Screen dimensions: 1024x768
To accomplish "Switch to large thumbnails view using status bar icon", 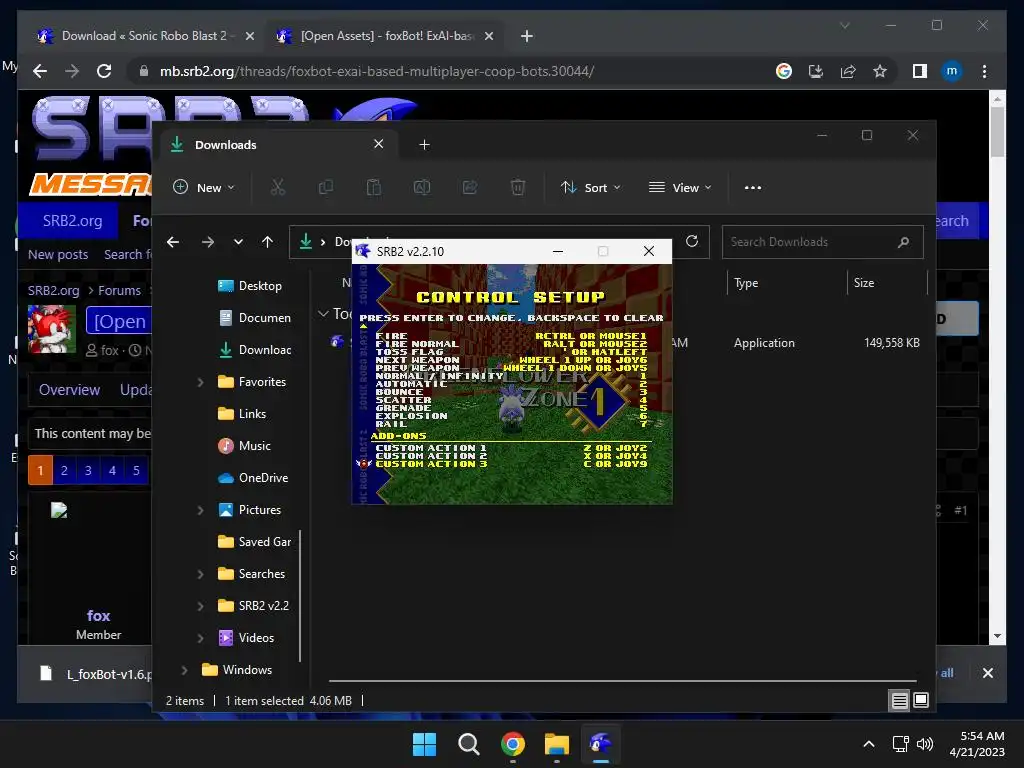I will click(921, 701).
